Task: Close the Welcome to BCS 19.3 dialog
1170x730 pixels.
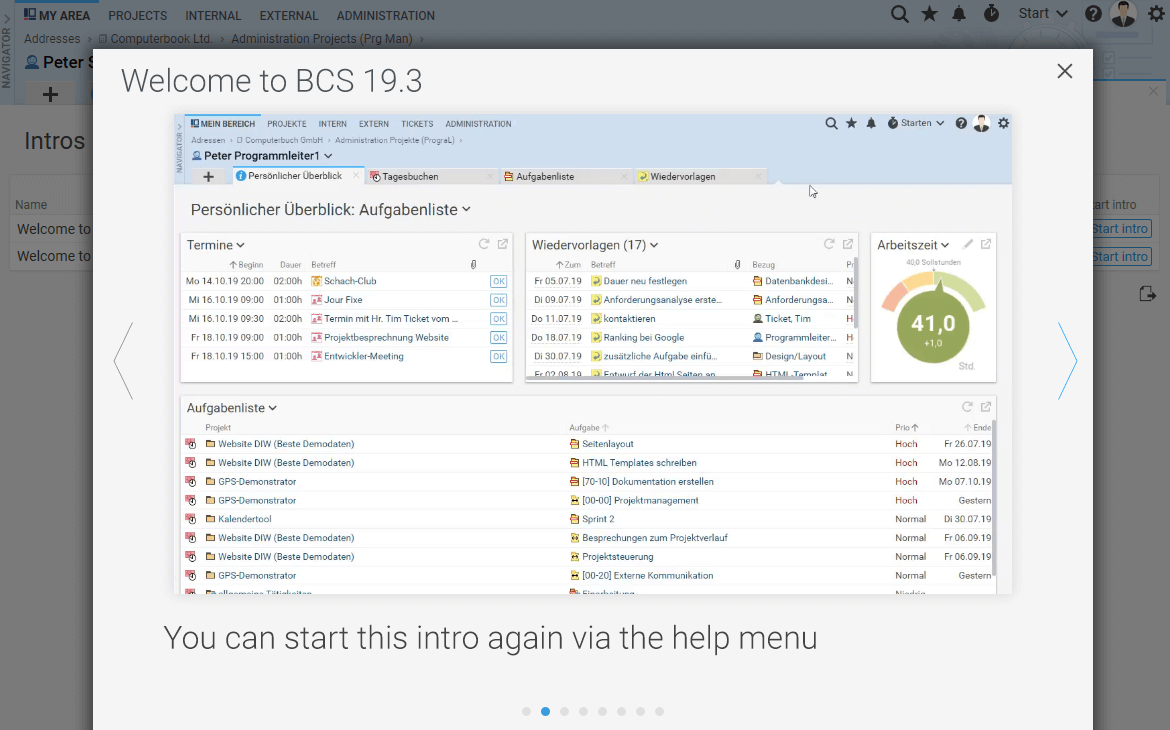Action: coord(1065,71)
